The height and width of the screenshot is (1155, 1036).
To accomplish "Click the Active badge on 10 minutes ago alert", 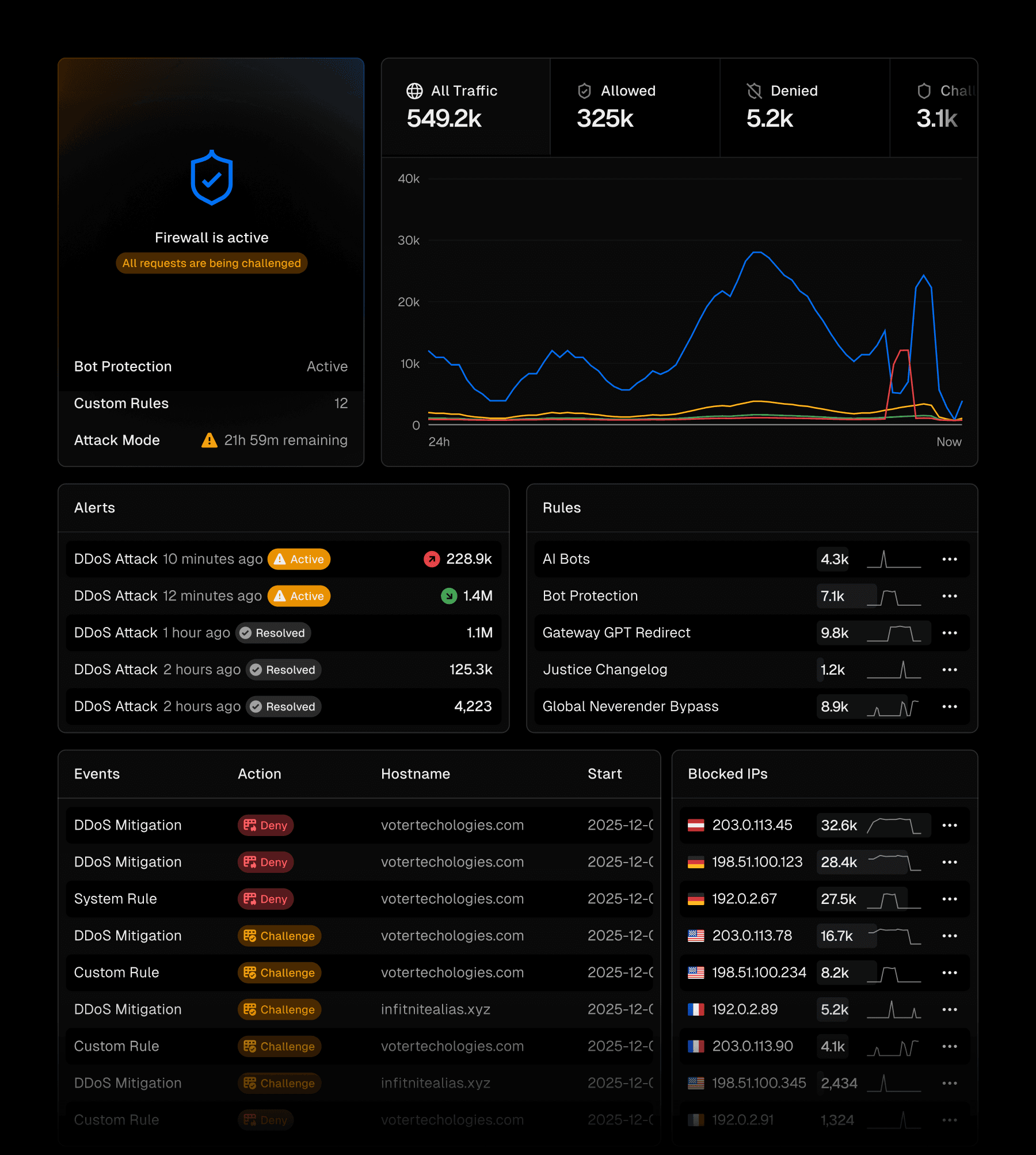I will 299,559.
